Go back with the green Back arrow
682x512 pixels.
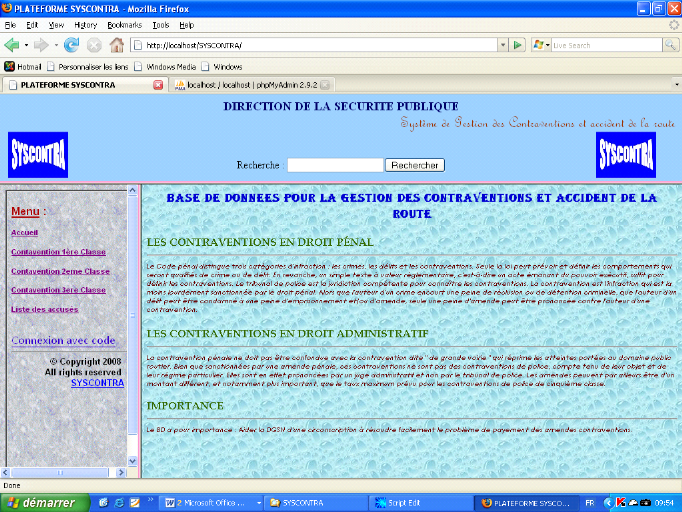[x=12, y=45]
